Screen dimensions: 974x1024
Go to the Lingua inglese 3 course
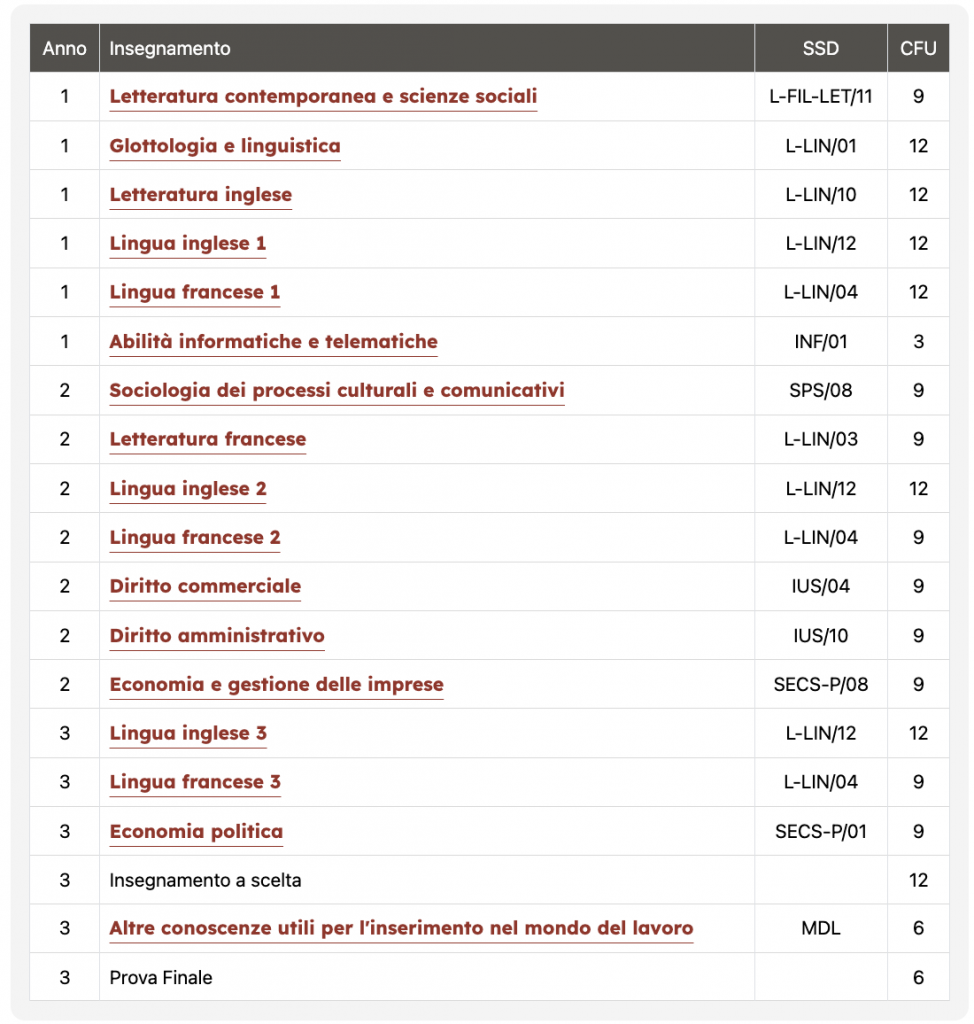188,734
